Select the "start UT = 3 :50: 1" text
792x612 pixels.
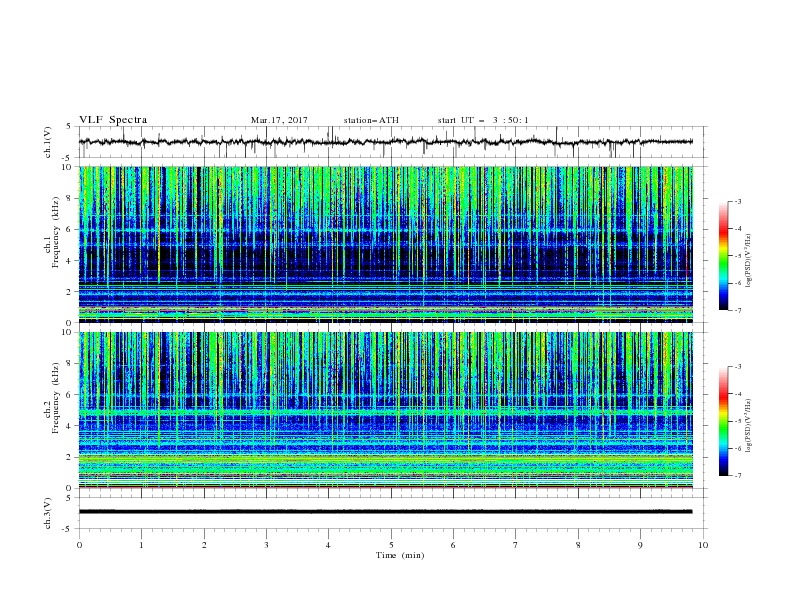point(482,120)
